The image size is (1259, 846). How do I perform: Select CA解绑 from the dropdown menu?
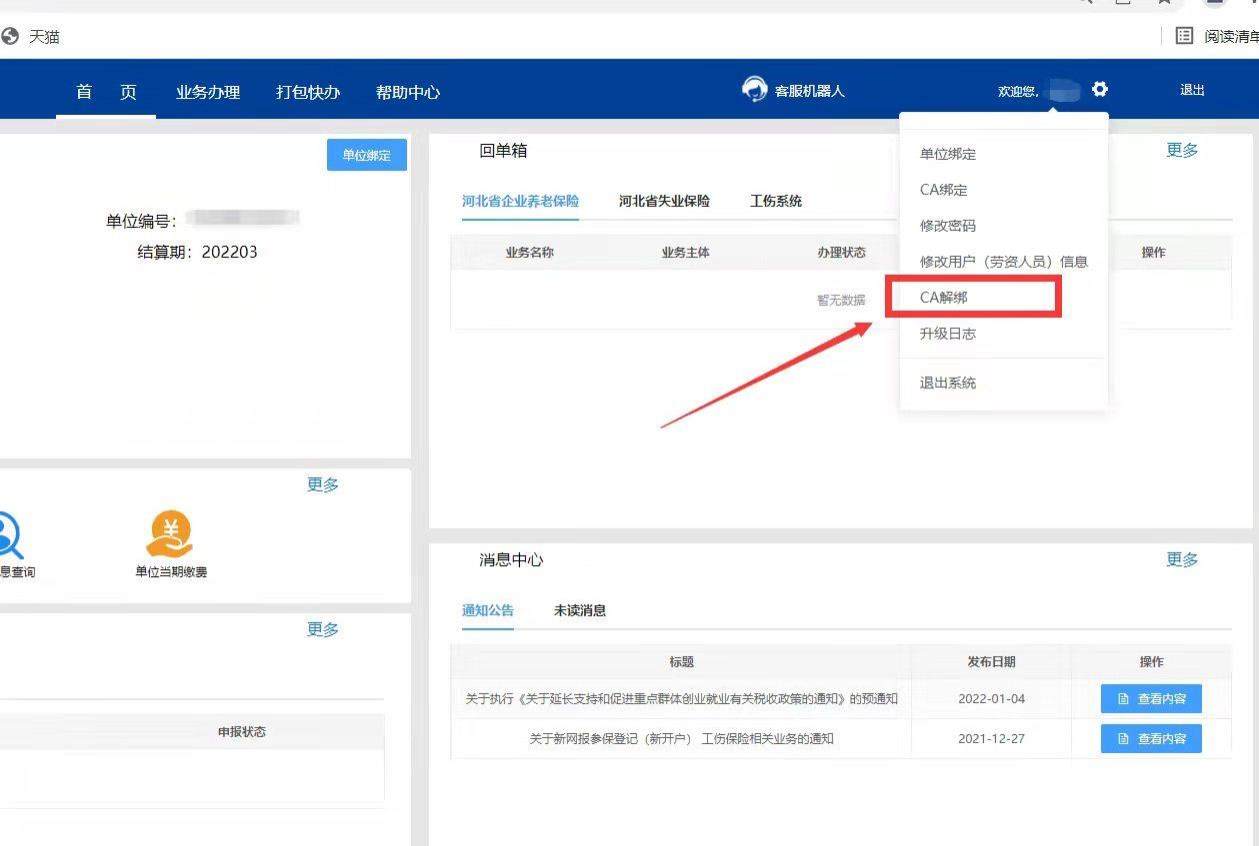(x=944, y=298)
